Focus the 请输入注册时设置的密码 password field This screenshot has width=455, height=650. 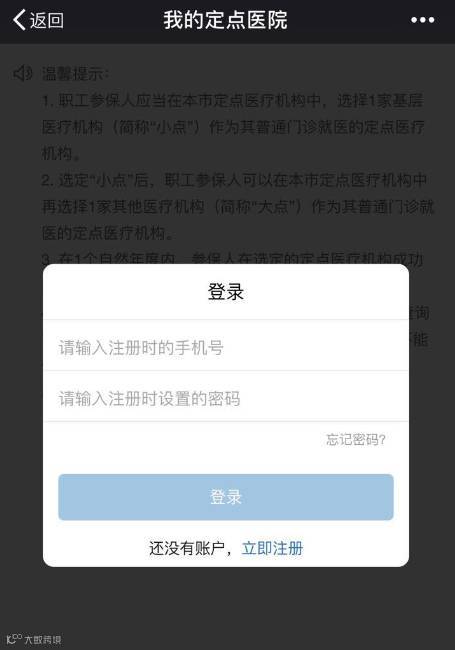[226, 398]
